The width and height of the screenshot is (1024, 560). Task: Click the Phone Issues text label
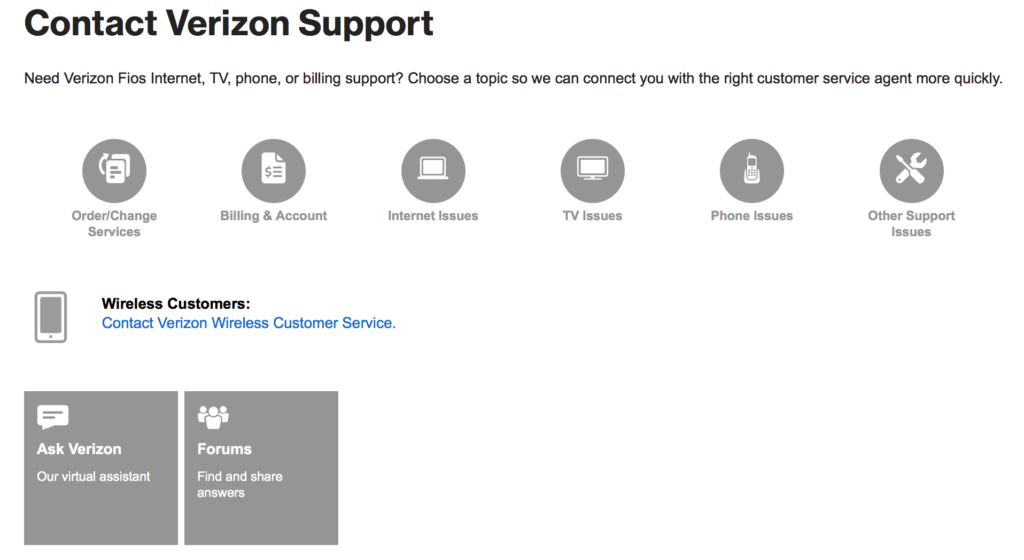pyautogui.click(x=752, y=216)
